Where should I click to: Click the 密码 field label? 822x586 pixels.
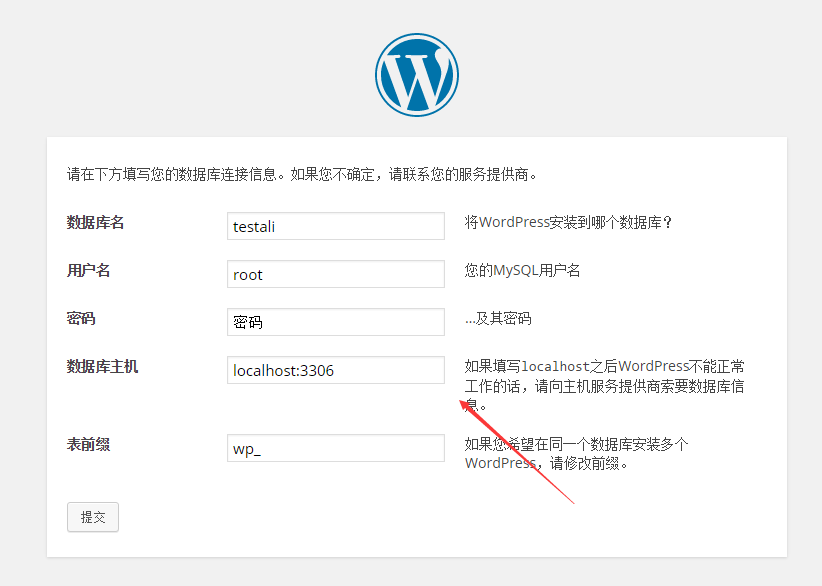point(81,319)
